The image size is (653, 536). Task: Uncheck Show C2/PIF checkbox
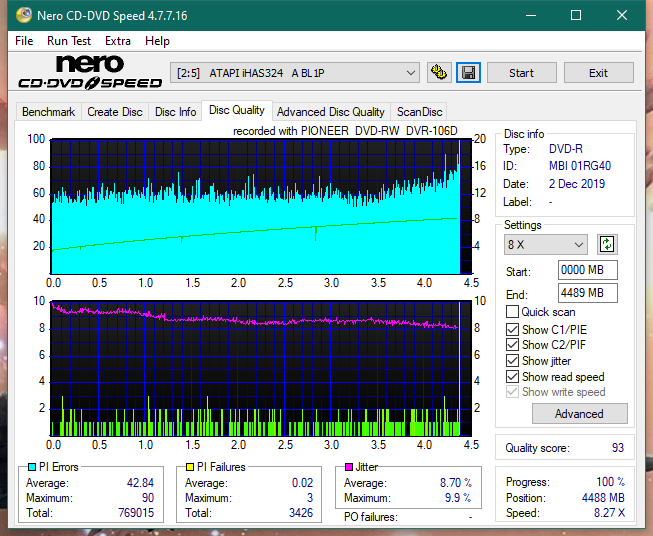coord(512,345)
